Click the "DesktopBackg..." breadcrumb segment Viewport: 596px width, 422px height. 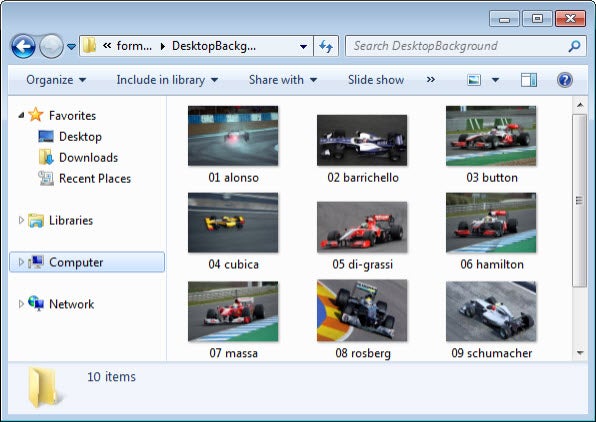coord(214,46)
